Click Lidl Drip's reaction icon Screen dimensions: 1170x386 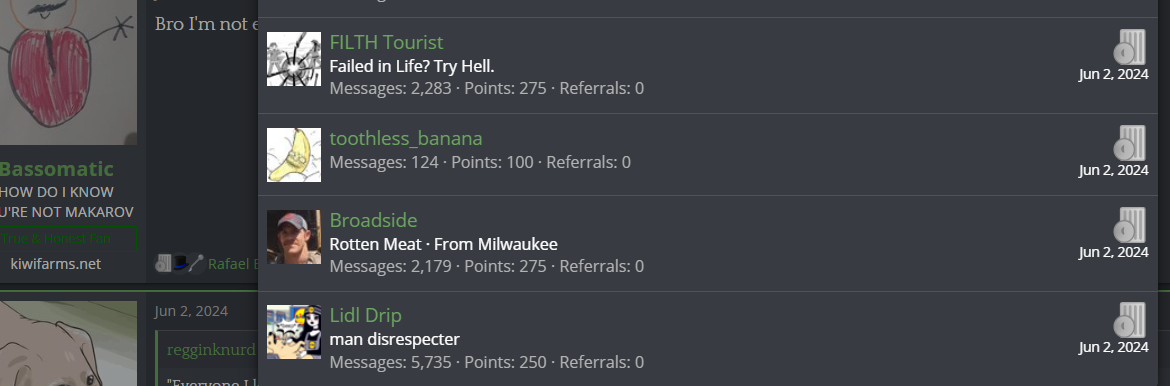point(1130,320)
